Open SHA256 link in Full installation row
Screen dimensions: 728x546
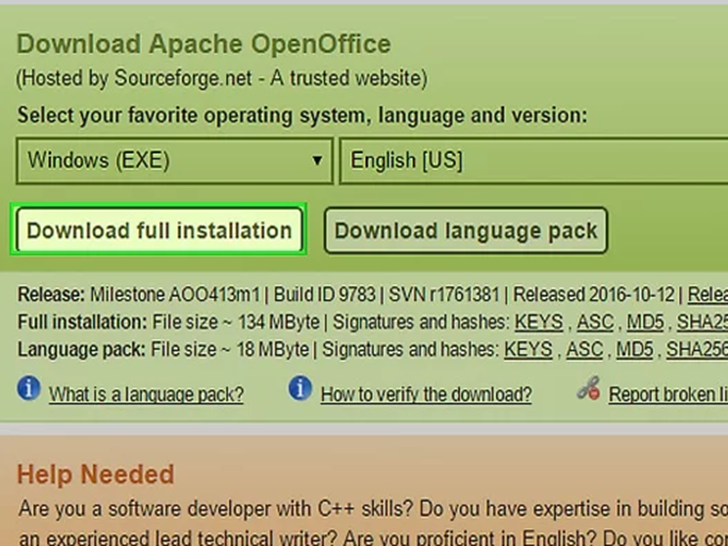(x=702, y=322)
